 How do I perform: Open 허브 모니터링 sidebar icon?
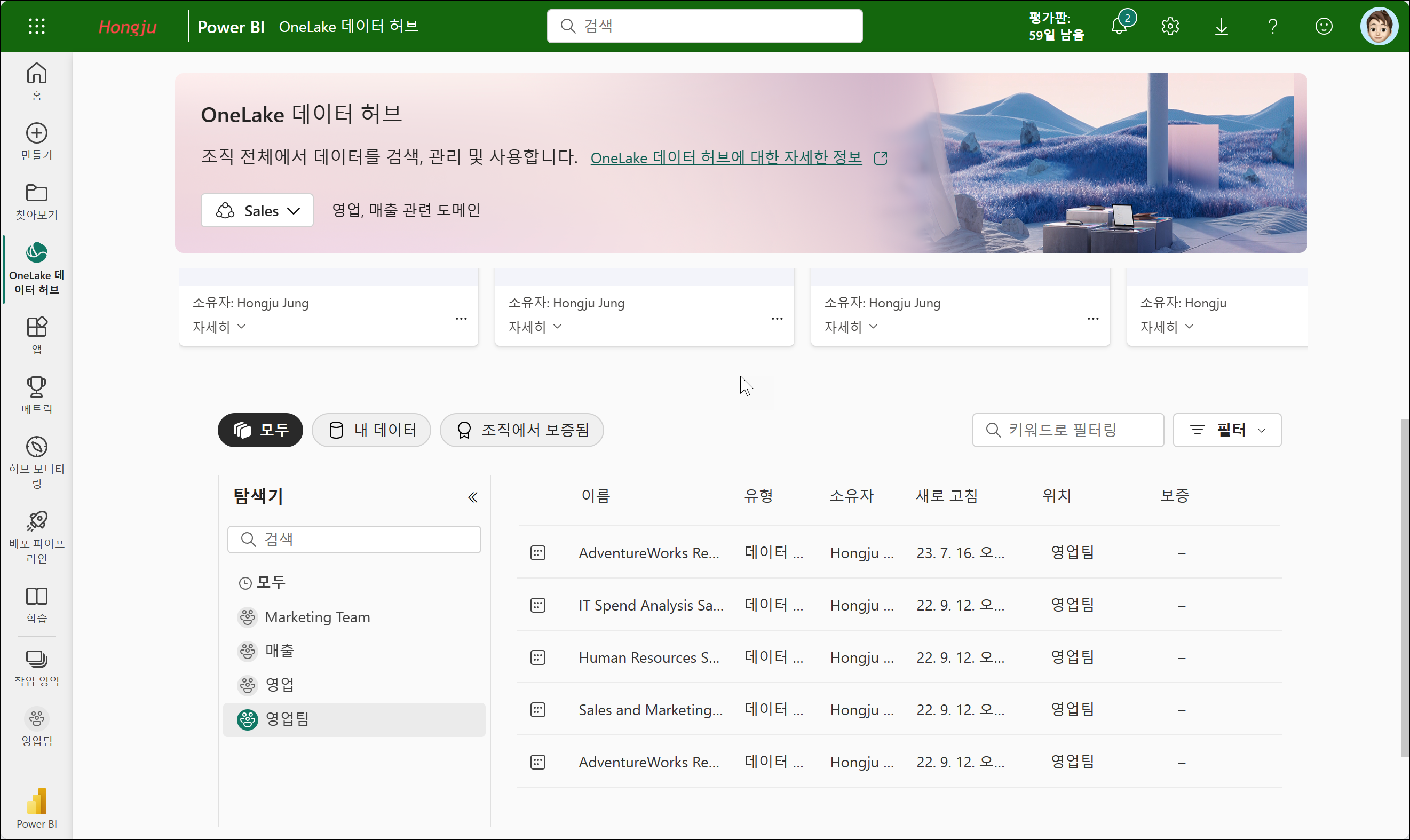pos(37,460)
